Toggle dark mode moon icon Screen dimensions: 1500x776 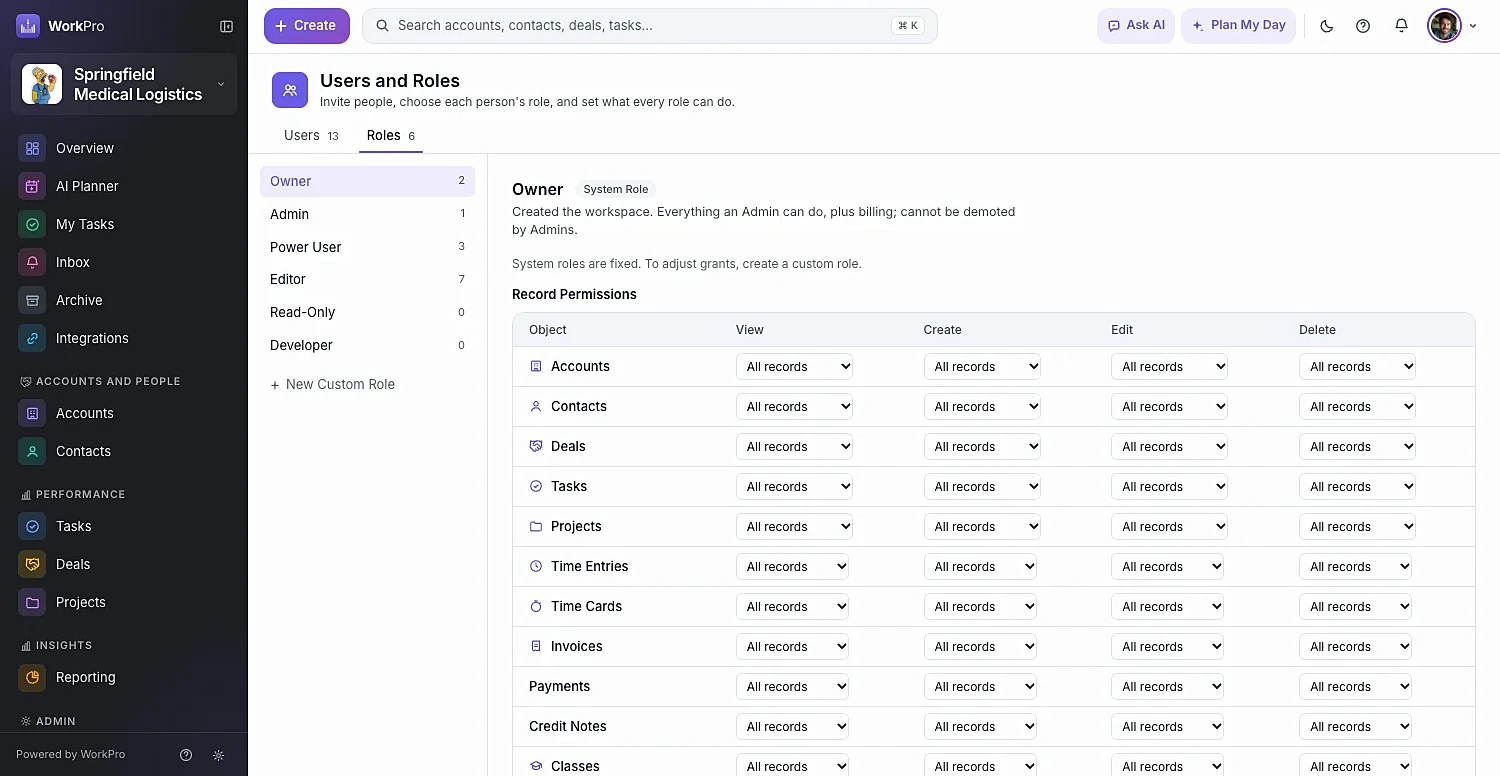(1327, 26)
